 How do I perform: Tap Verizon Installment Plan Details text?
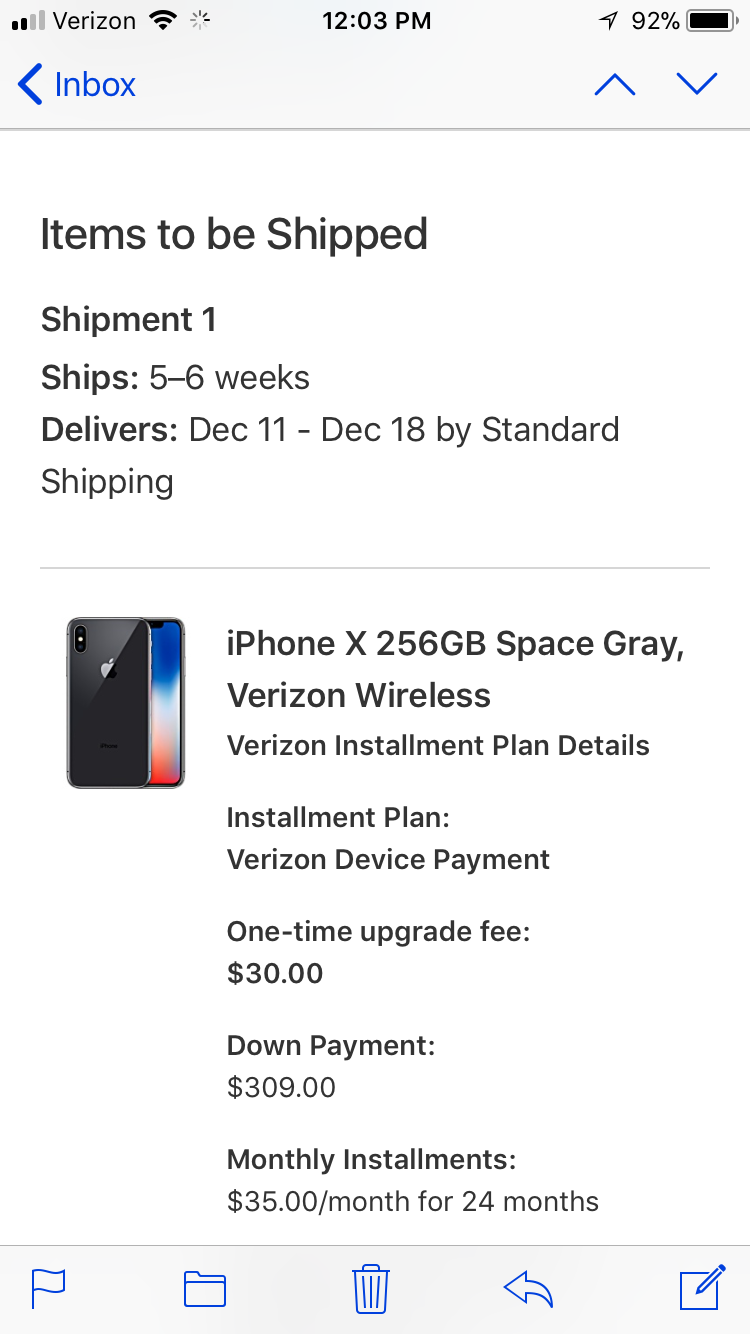click(x=438, y=746)
